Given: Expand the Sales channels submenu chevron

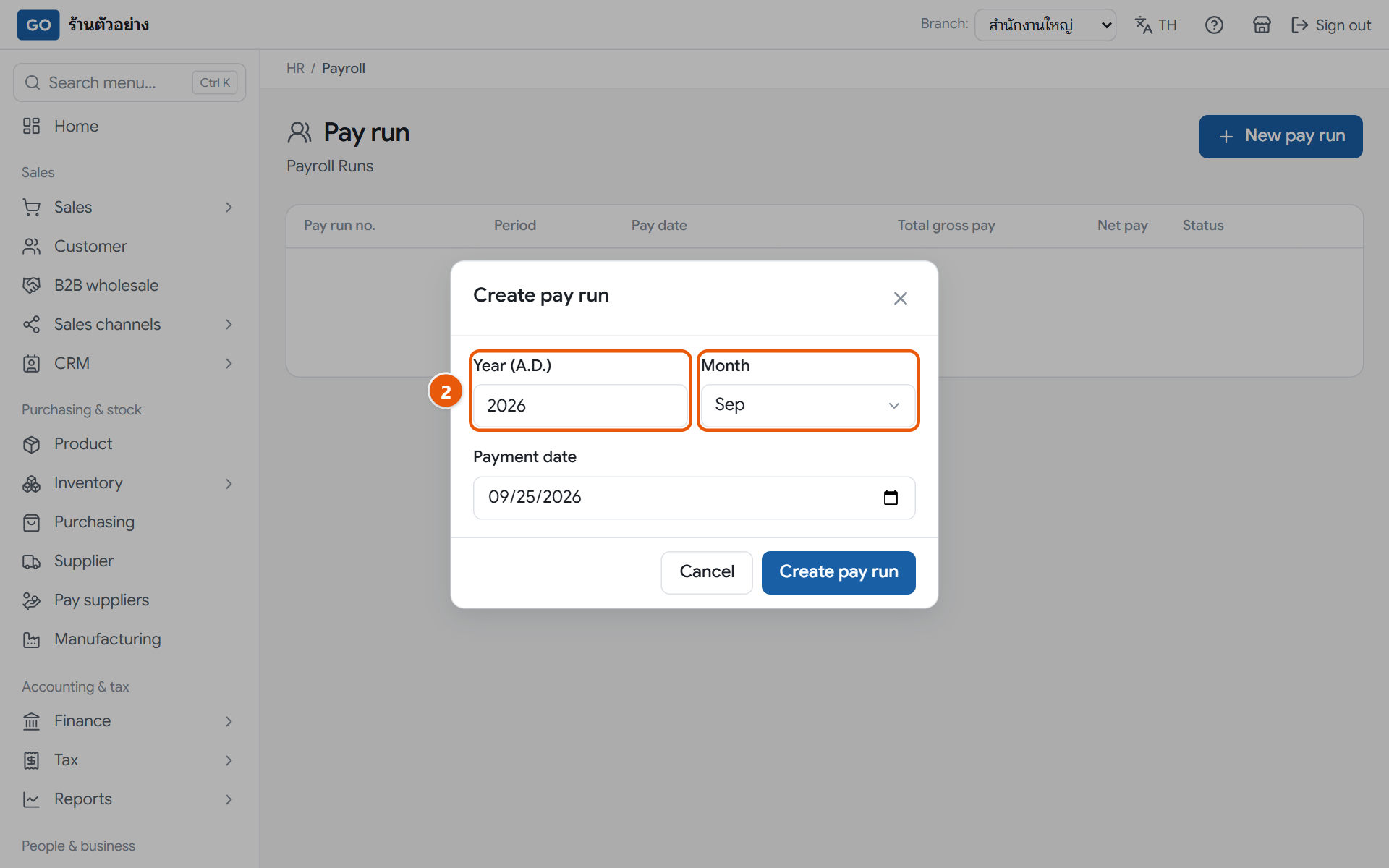Looking at the screenshot, I should coord(229,324).
